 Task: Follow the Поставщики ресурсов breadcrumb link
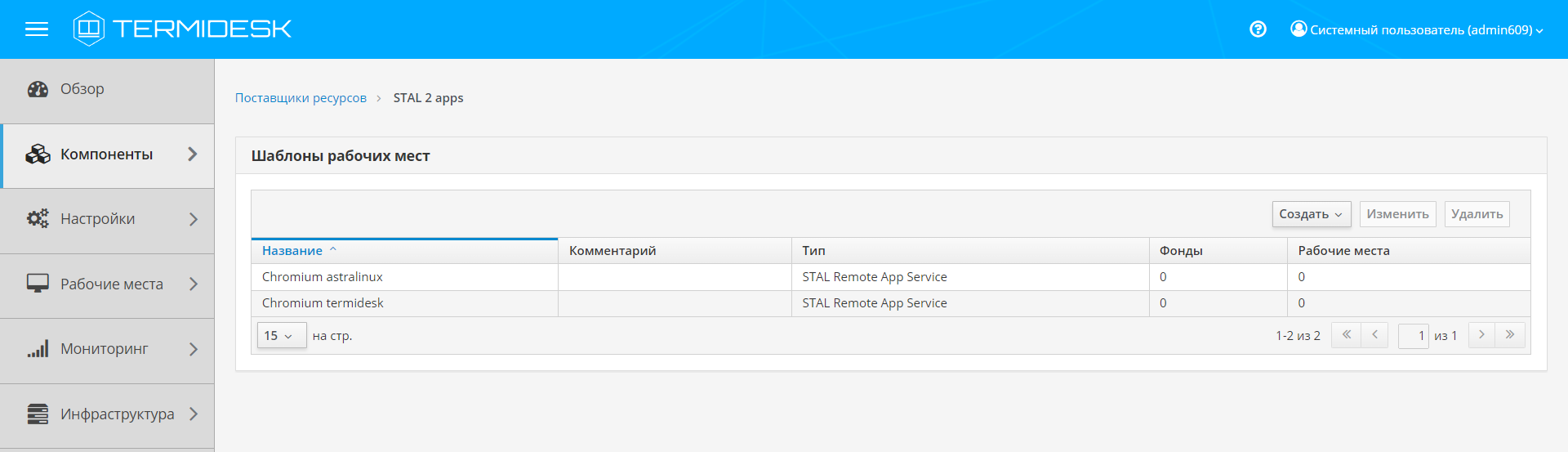(301, 98)
